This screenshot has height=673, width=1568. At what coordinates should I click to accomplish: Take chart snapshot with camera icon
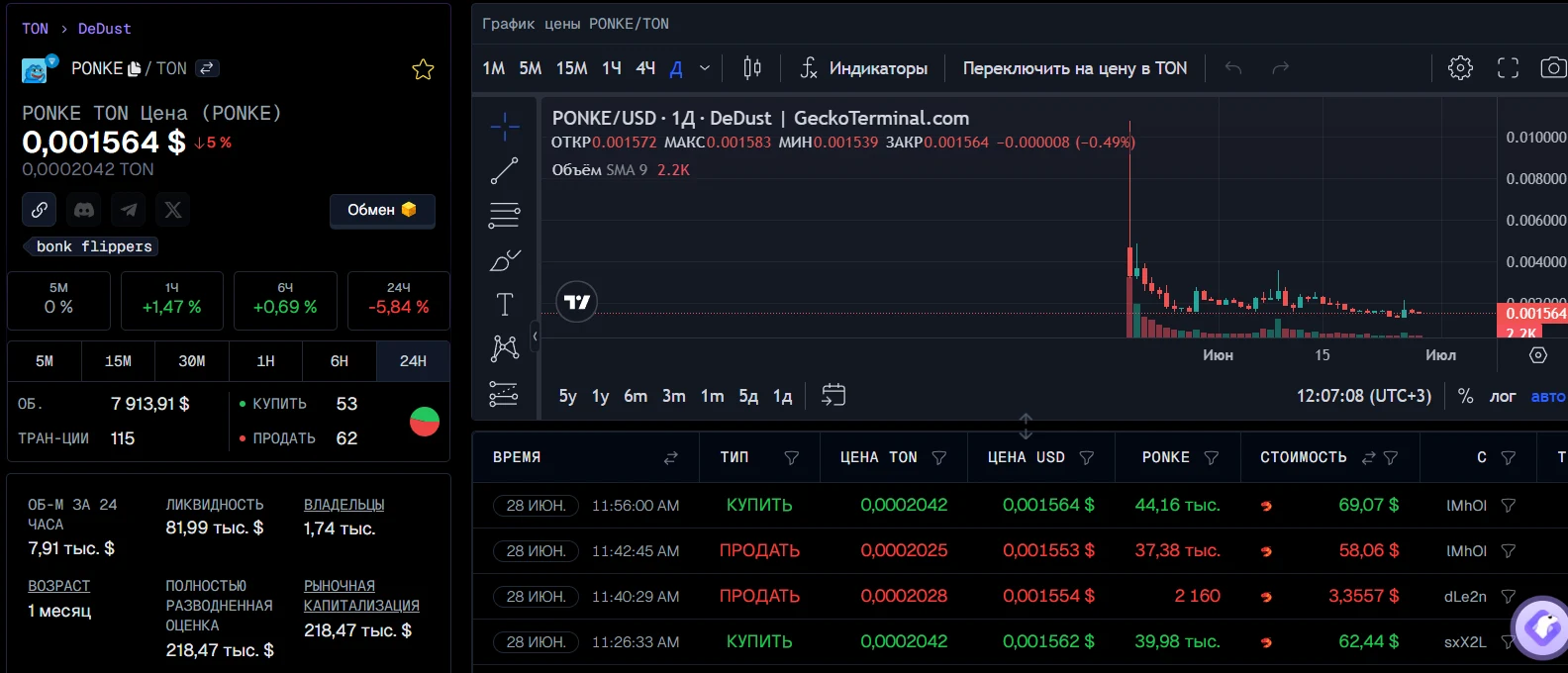[1553, 68]
